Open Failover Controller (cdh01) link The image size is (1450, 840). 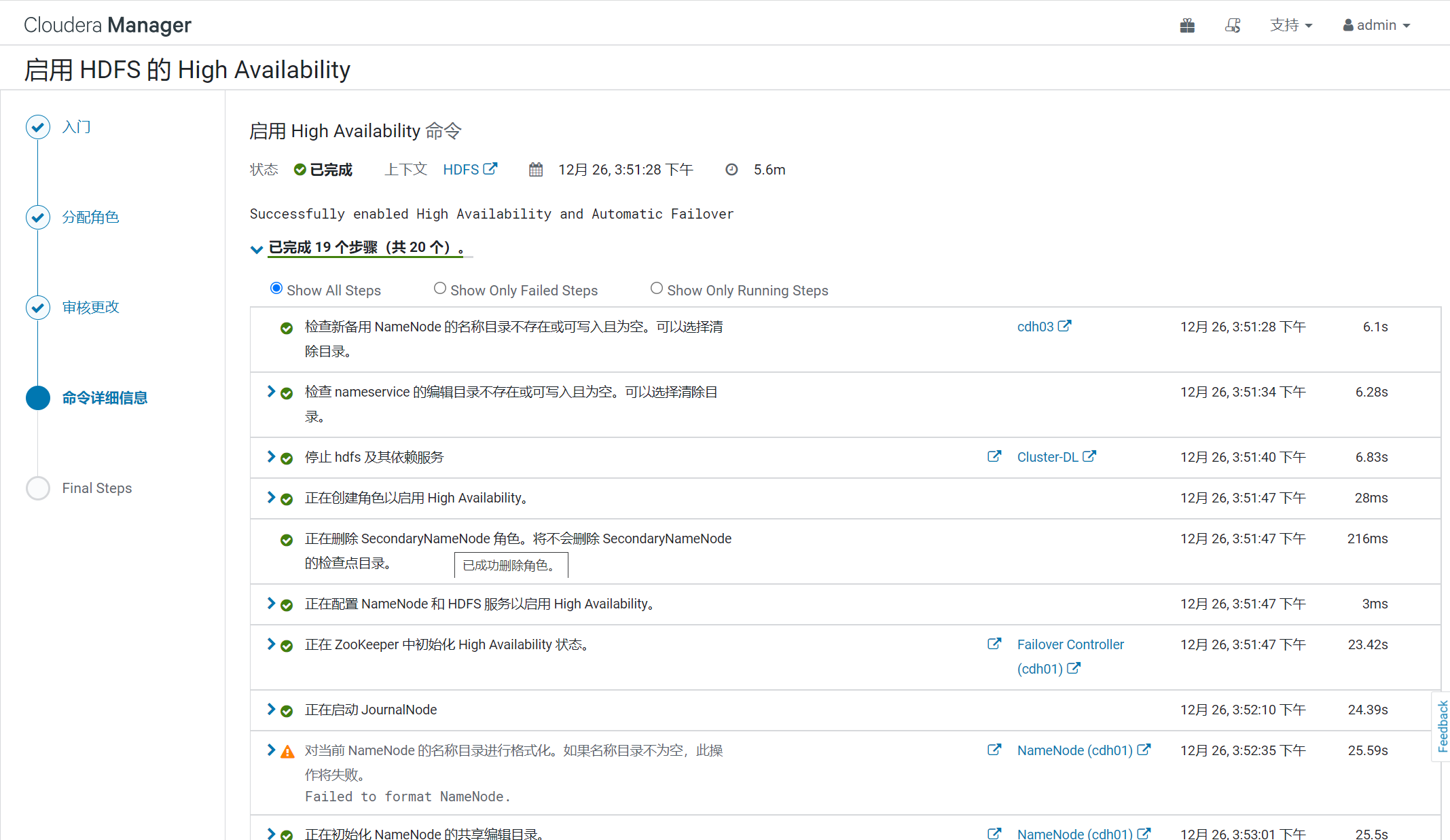click(x=1070, y=644)
